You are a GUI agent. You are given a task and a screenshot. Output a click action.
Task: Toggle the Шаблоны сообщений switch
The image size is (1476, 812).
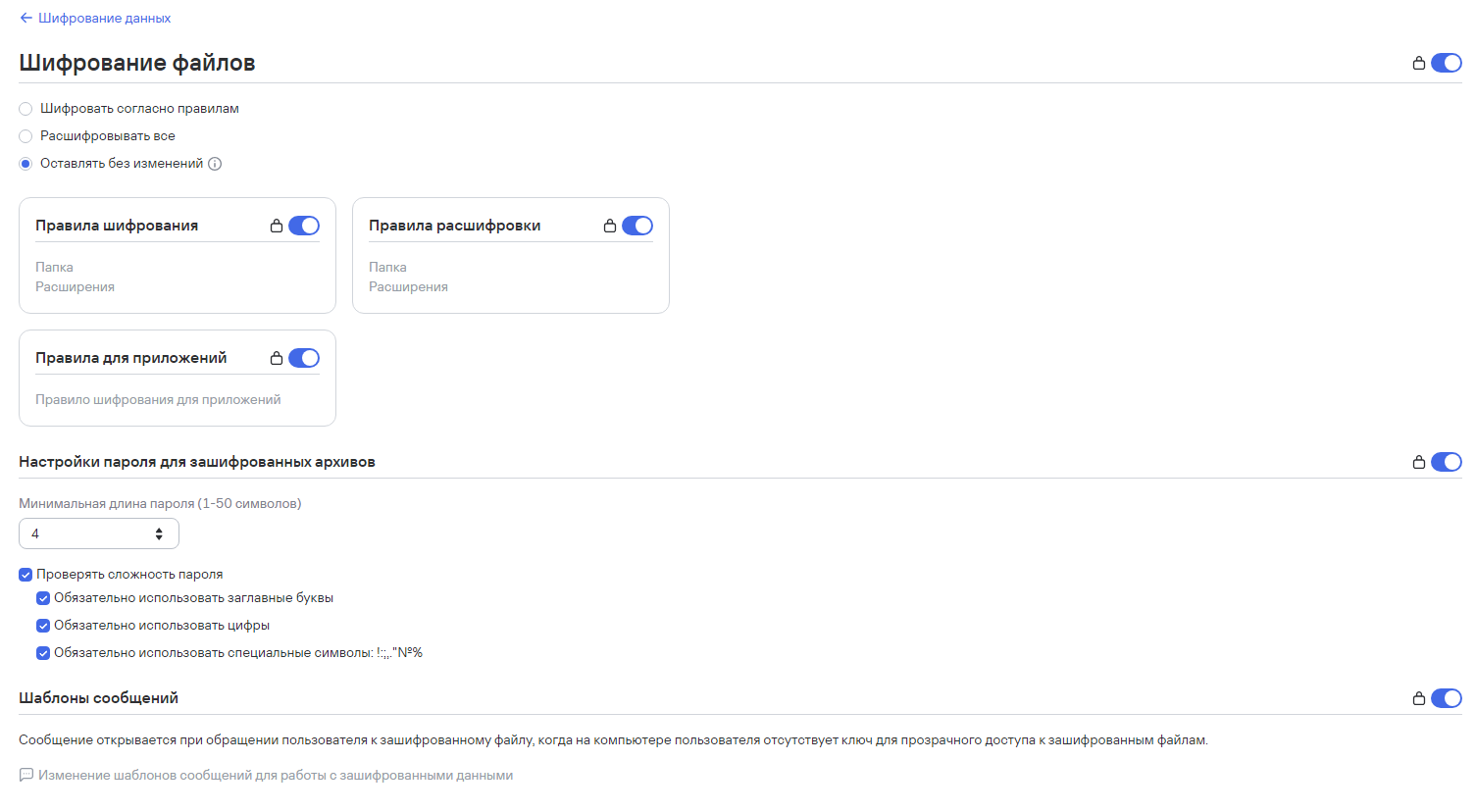click(1447, 698)
